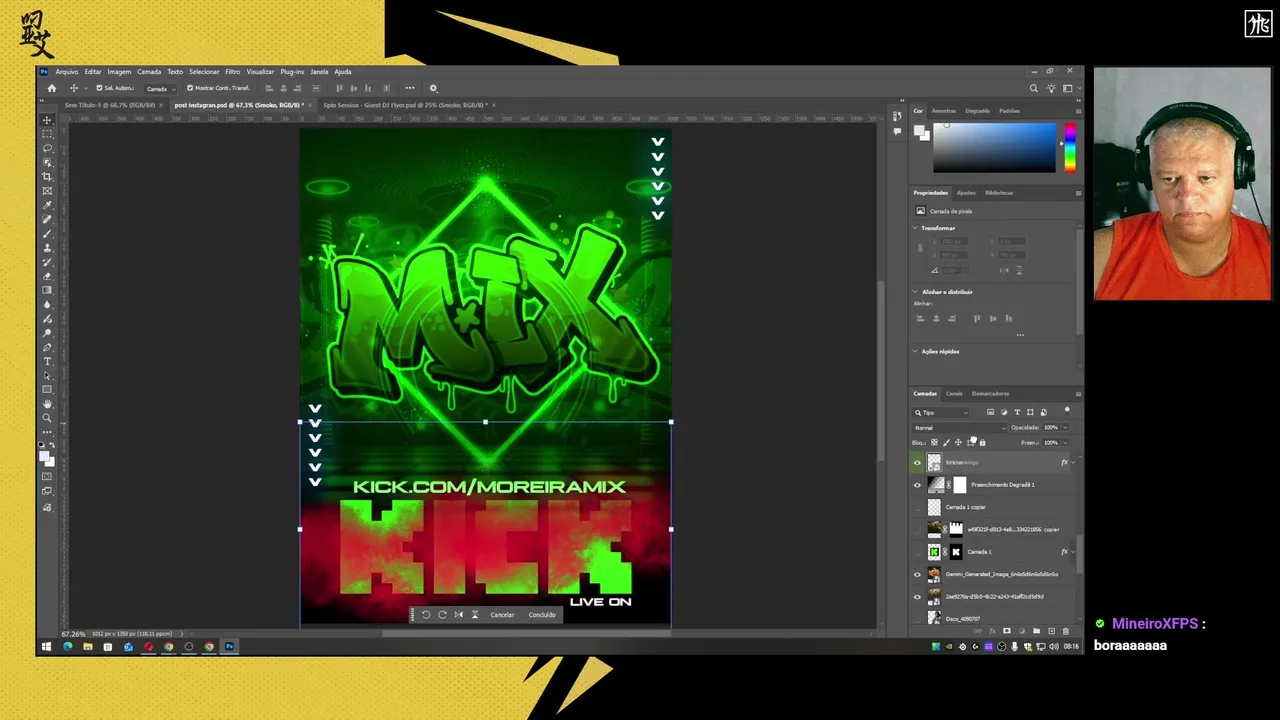Click the layer style fx icon at panel bottom
Image resolution: width=1280 pixels, height=720 pixels.
[992, 631]
